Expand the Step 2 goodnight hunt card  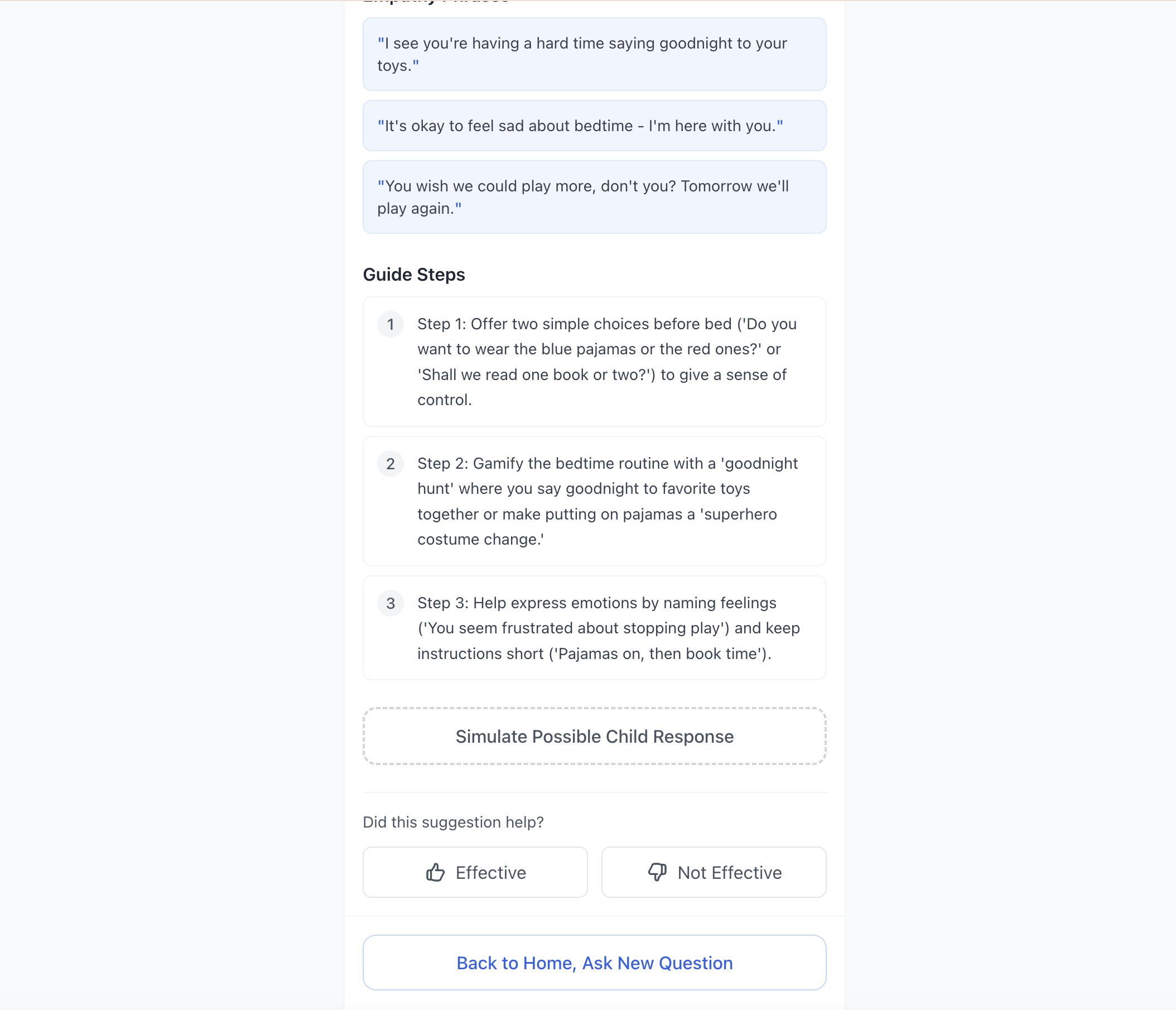coord(594,501)
